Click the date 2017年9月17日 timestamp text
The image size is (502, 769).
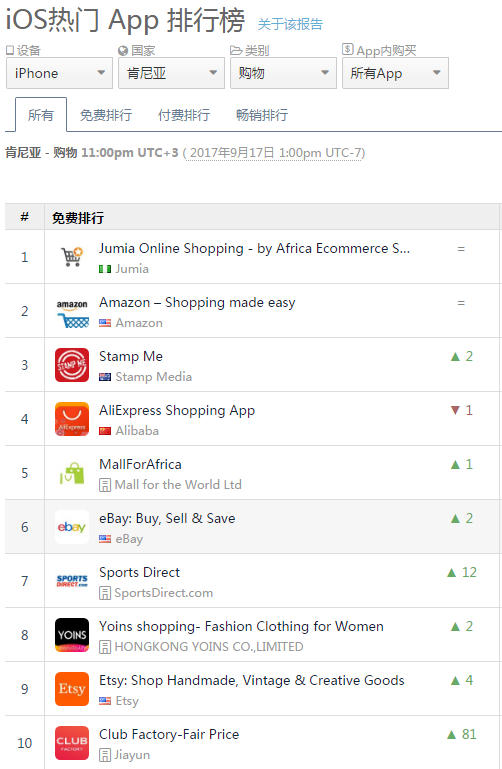point(232,153)
